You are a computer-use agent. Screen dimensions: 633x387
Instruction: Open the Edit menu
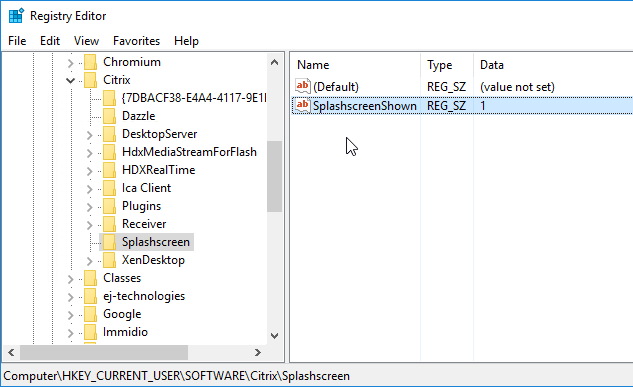point(50,41)
